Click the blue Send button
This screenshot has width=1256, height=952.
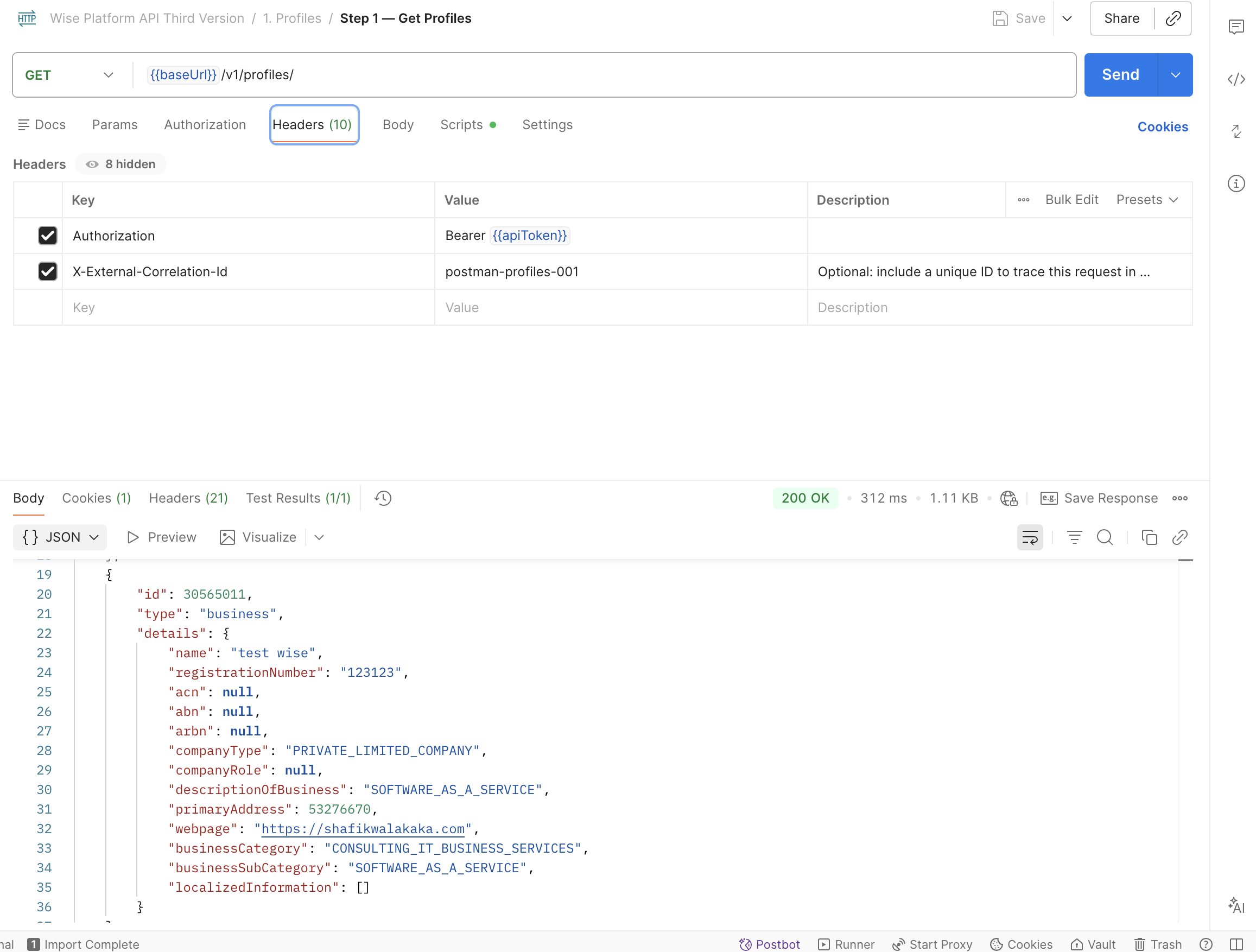(1120, 75)
